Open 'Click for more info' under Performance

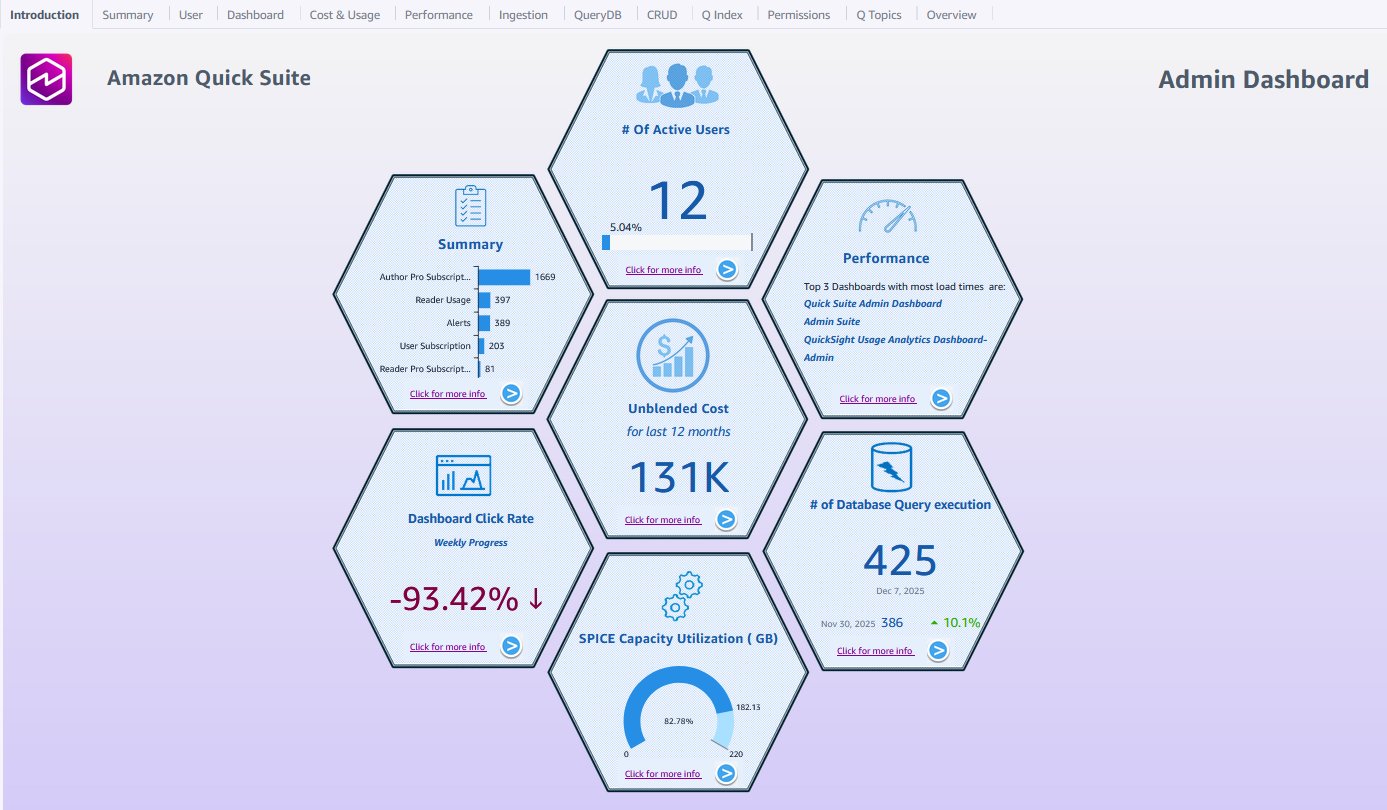877,399
